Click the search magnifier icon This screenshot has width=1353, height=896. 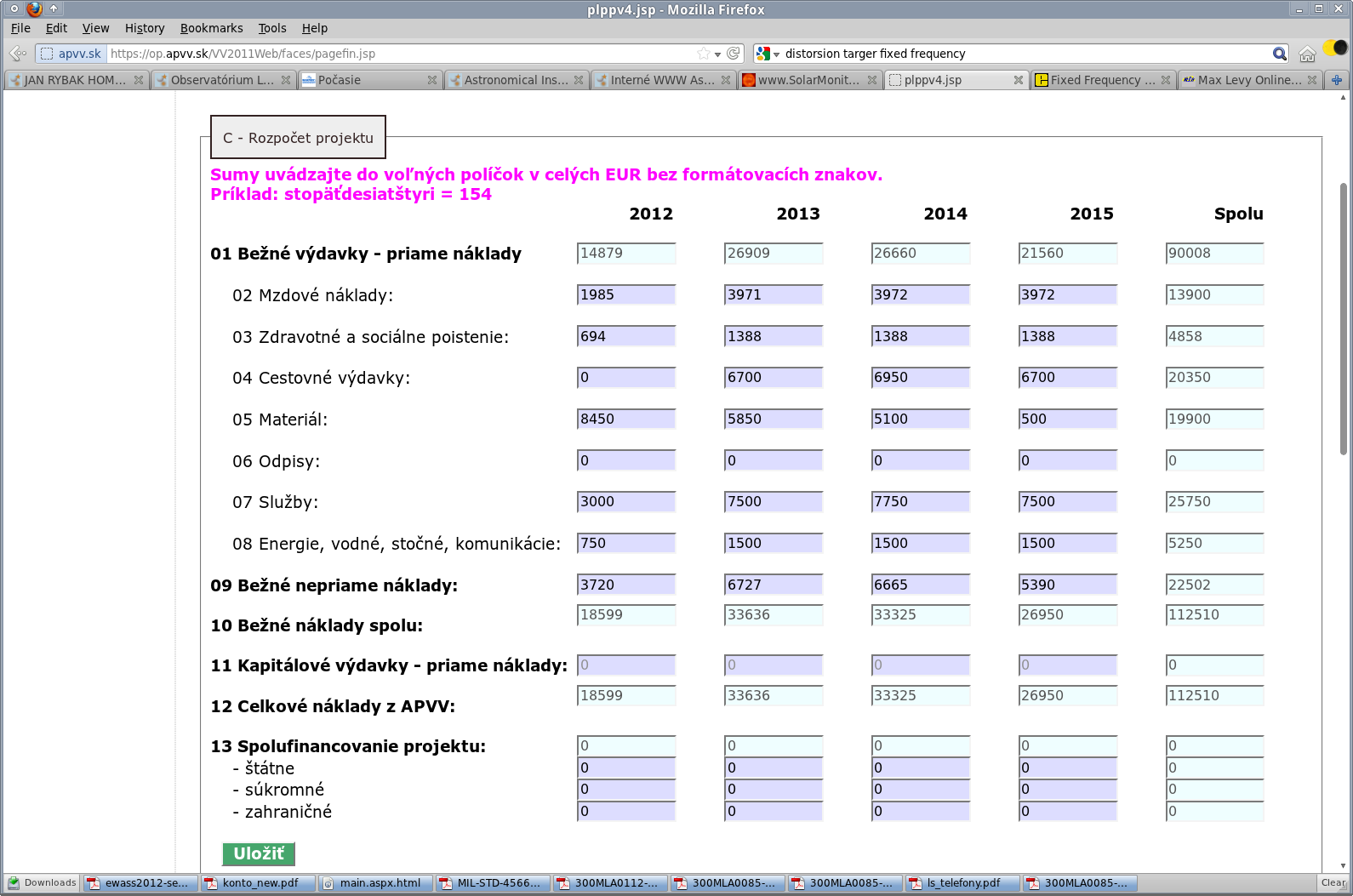tap(1279, 54)
